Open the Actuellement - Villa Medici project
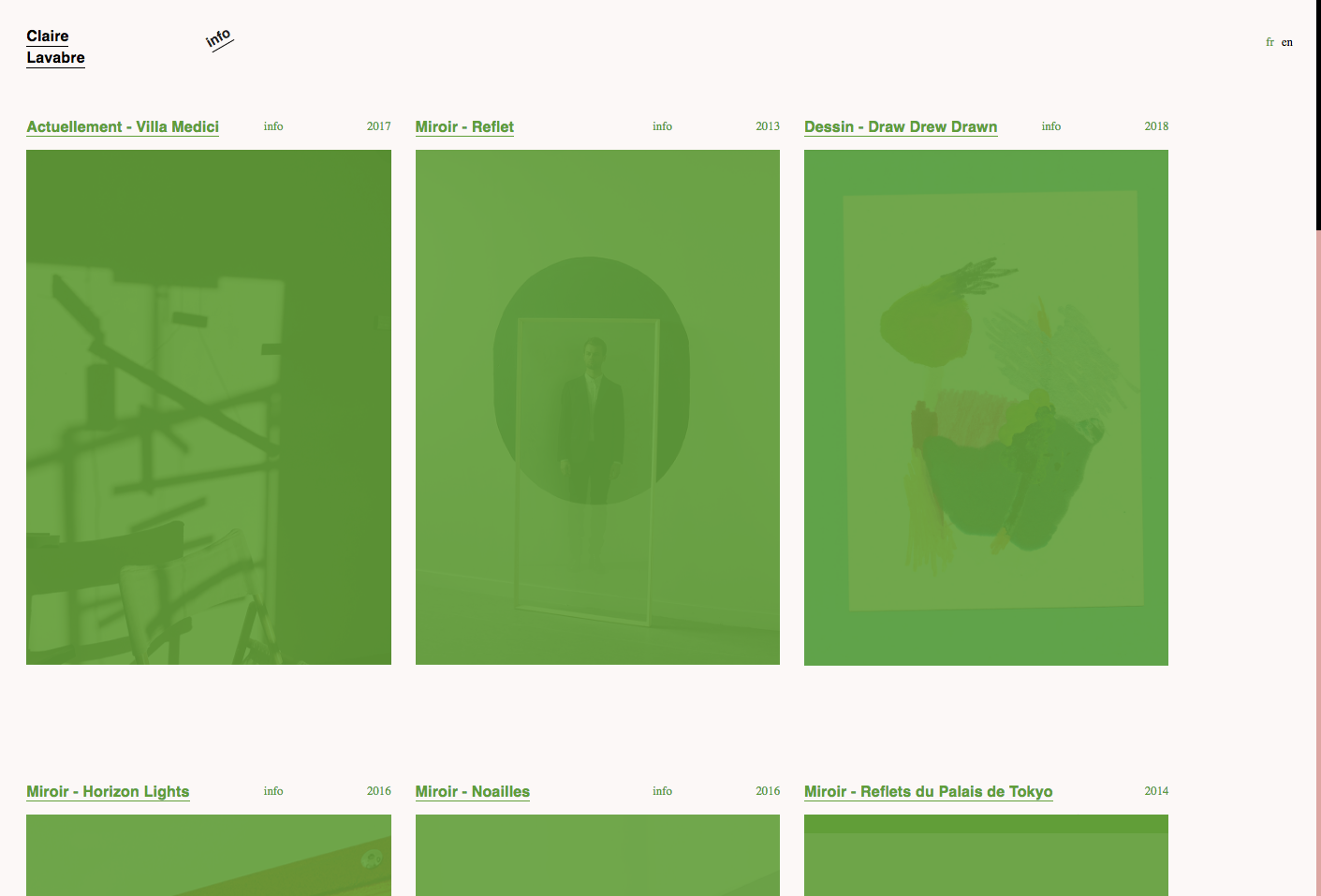Image resolution: width=1321 pixels, height=896 pixels. 123,126
